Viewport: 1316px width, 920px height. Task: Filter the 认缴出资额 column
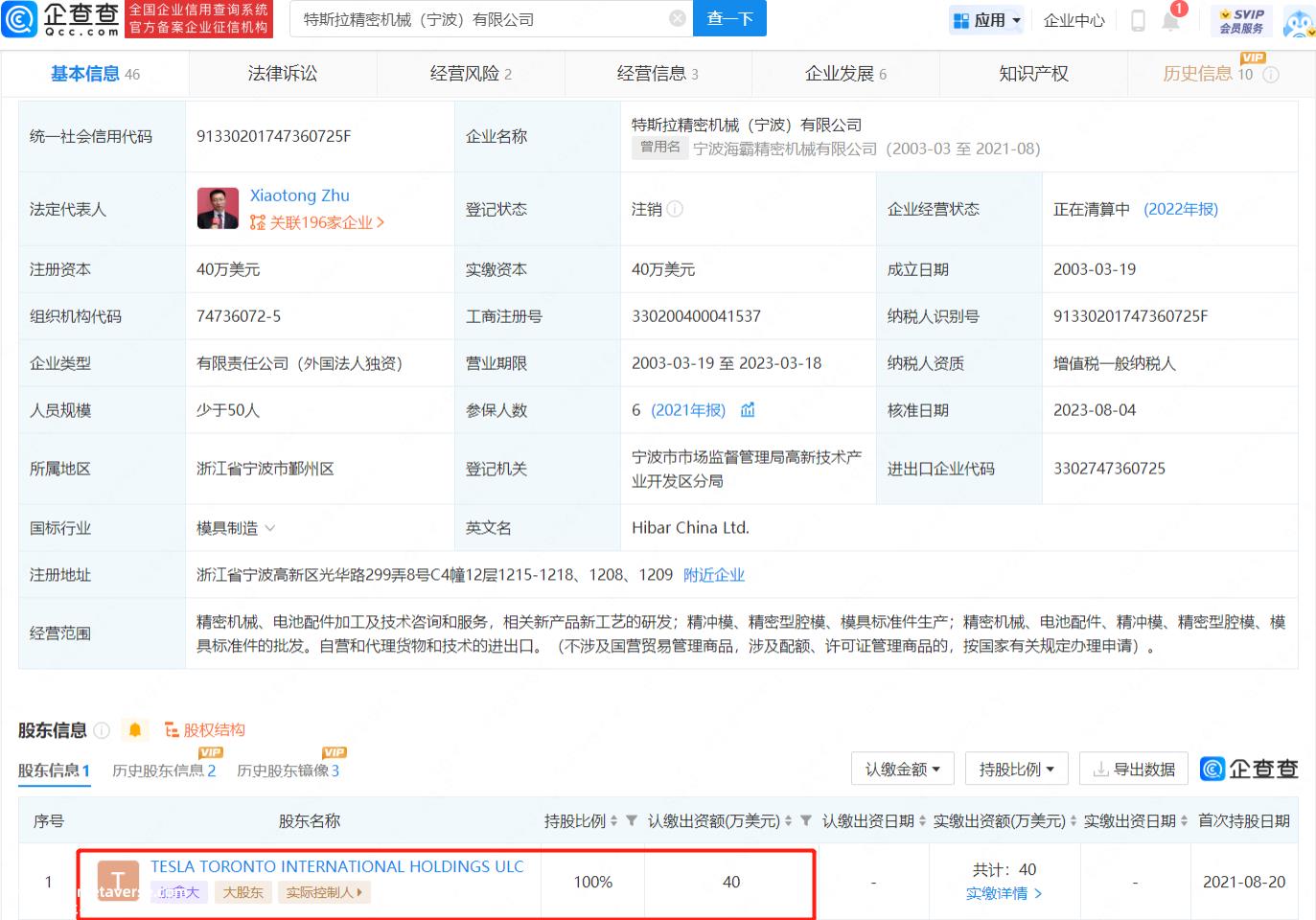(806, 821)
